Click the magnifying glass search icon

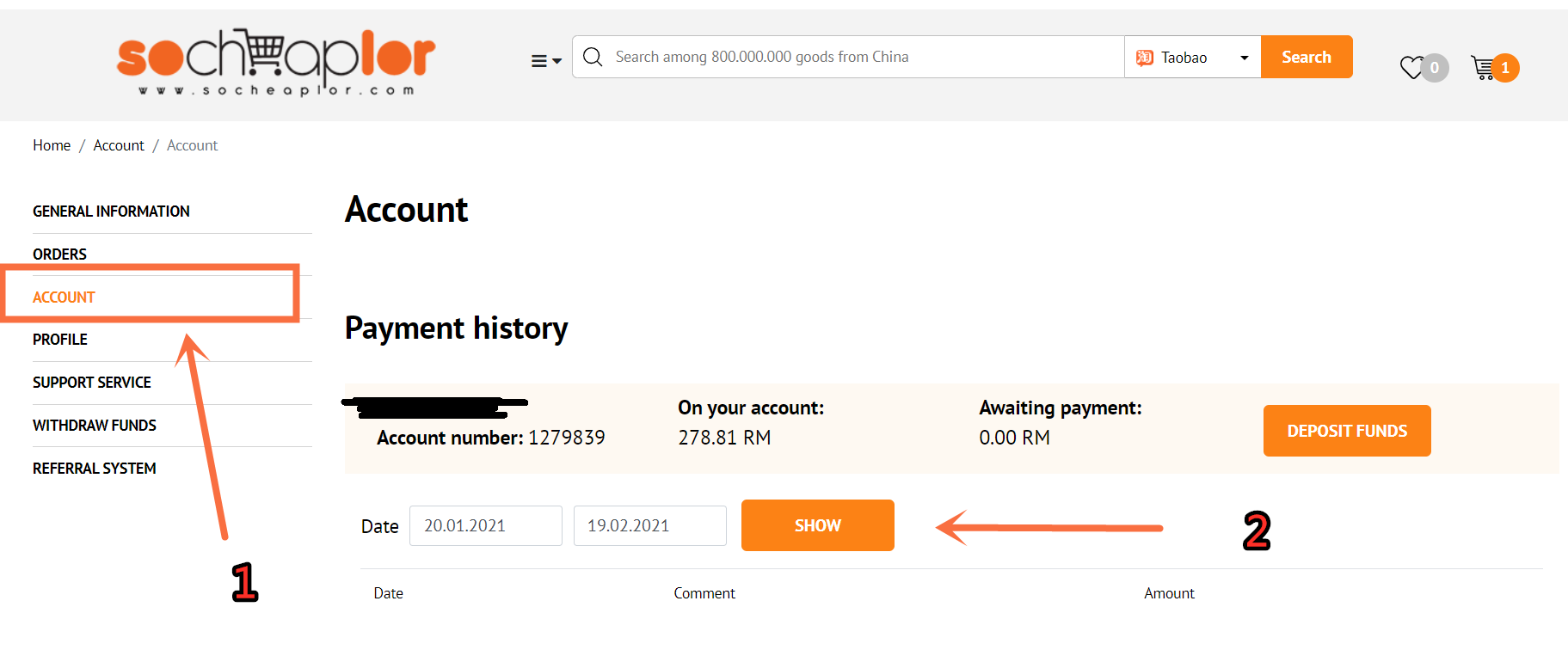click(593, 57)
